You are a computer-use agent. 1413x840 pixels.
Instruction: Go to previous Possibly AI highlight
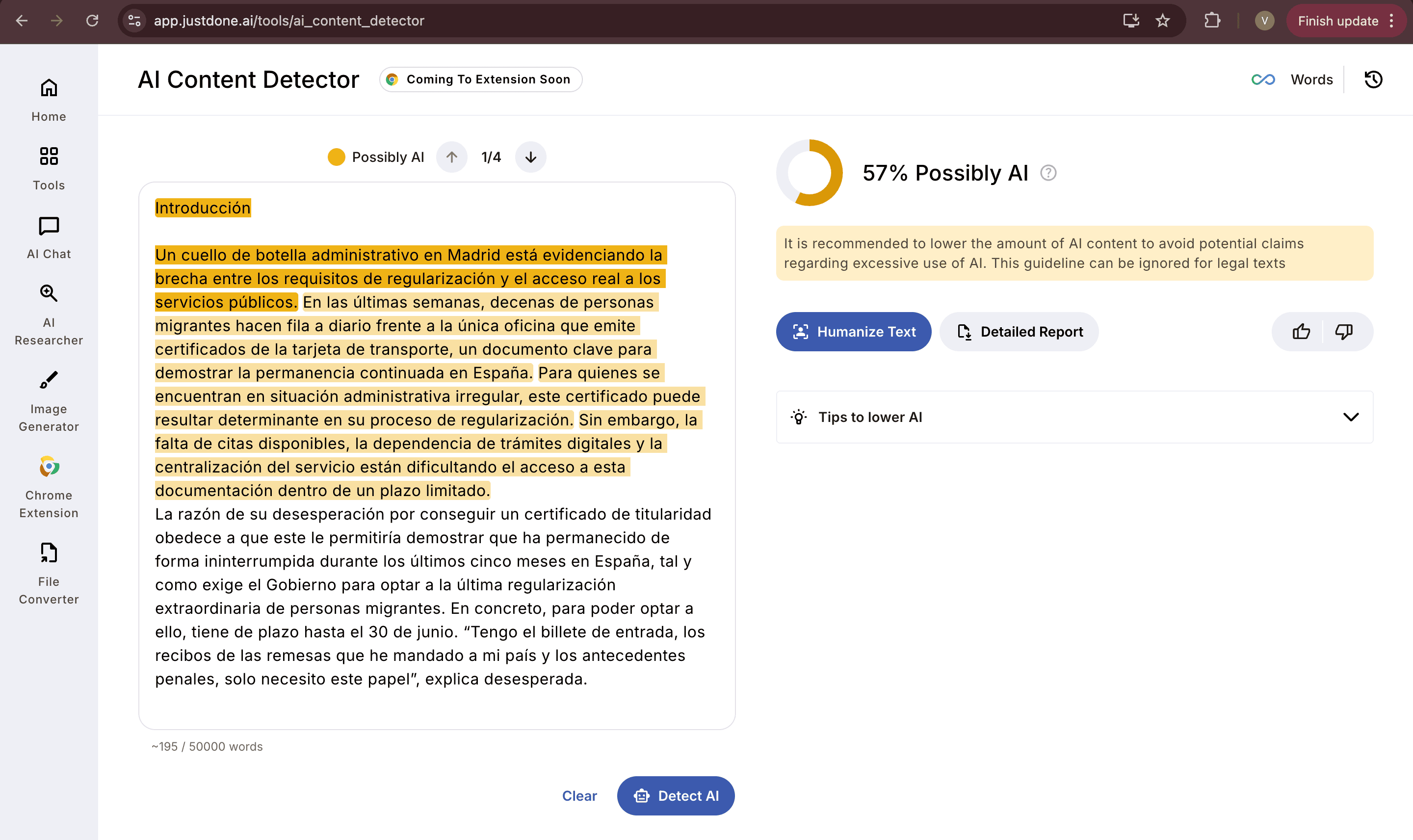[451, 157]
